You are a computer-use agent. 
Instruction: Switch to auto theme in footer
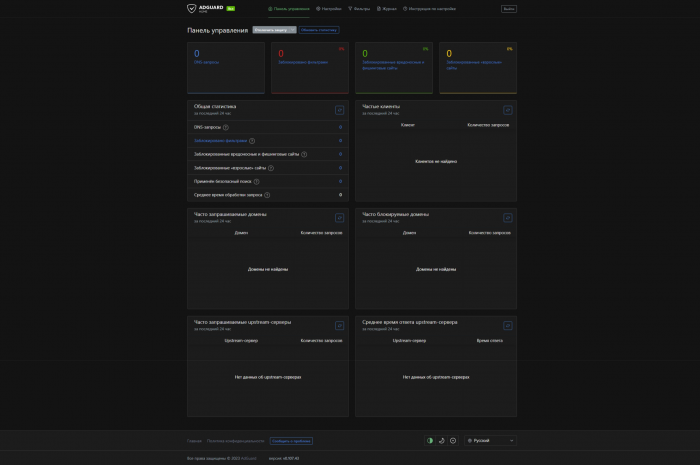coord(430,440)
